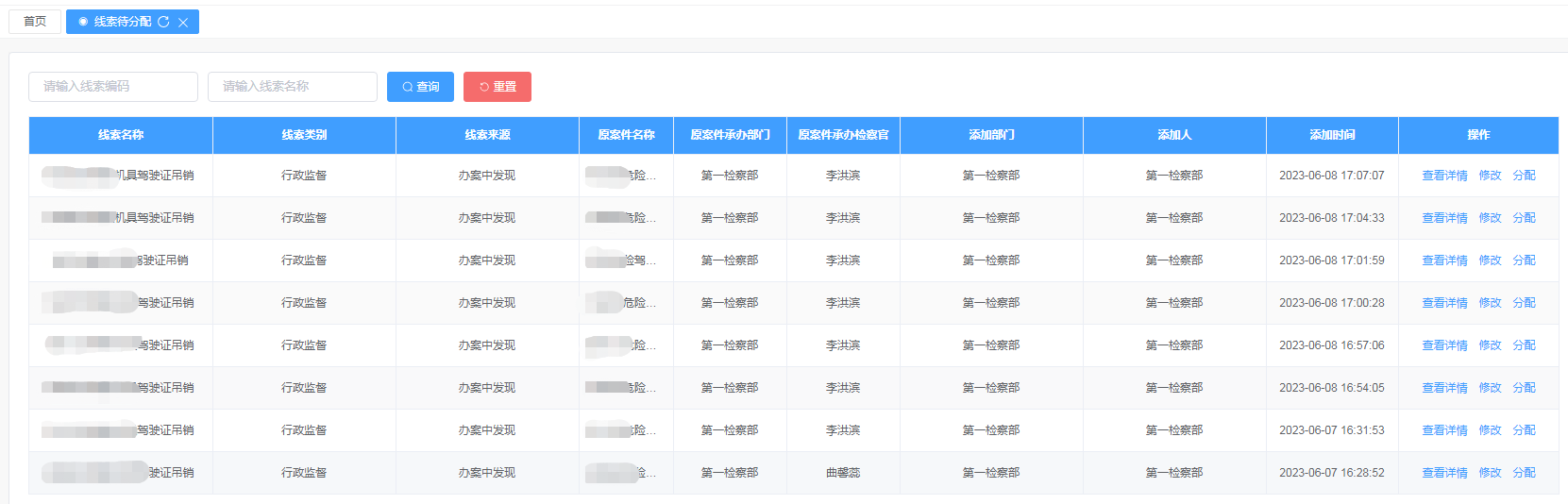This screenshot has height=504, width=1568.
Task: Click 分配 for the 17:01:59 entry
Action: [x=1524, y=260]
